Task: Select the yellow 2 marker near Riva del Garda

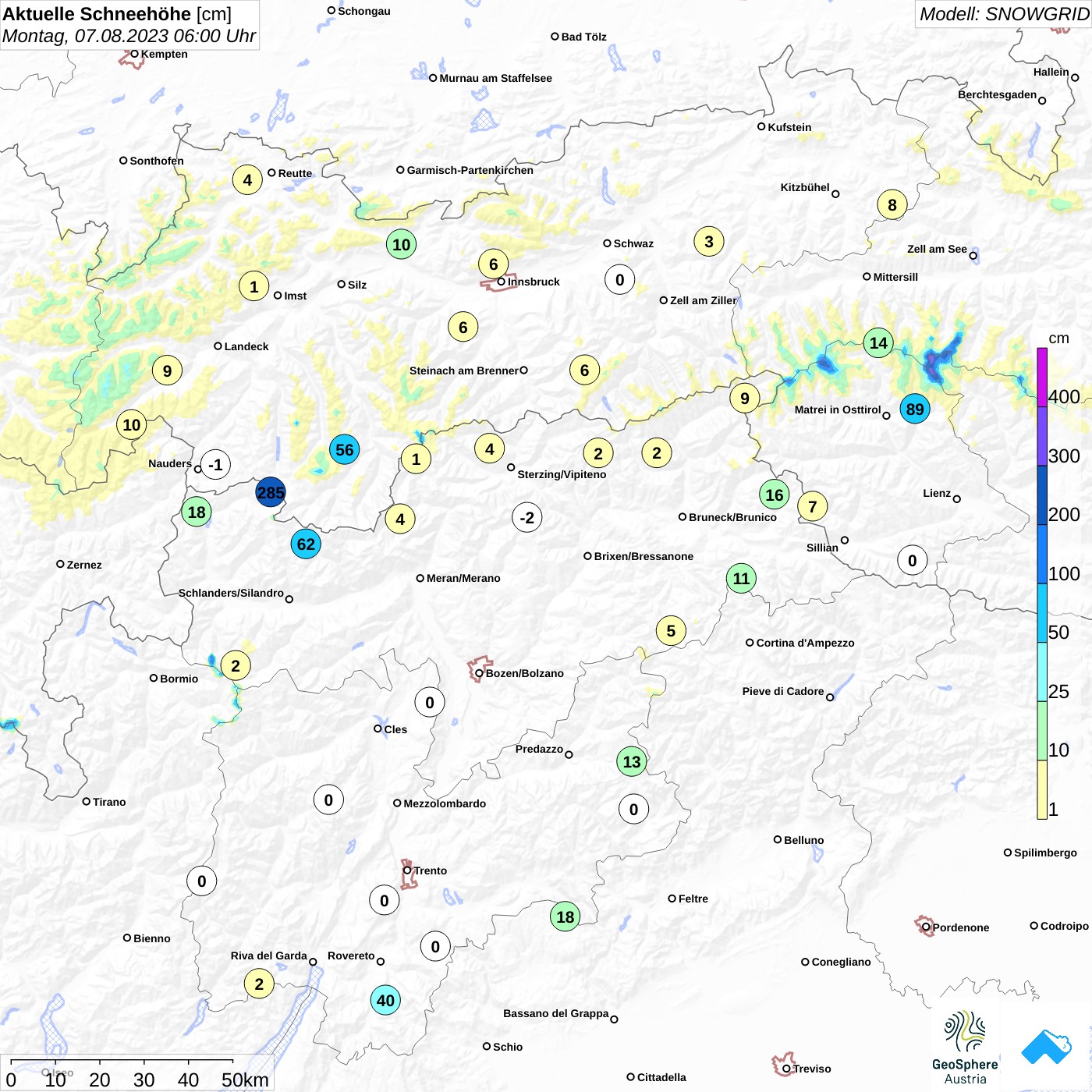Action: 259,984
